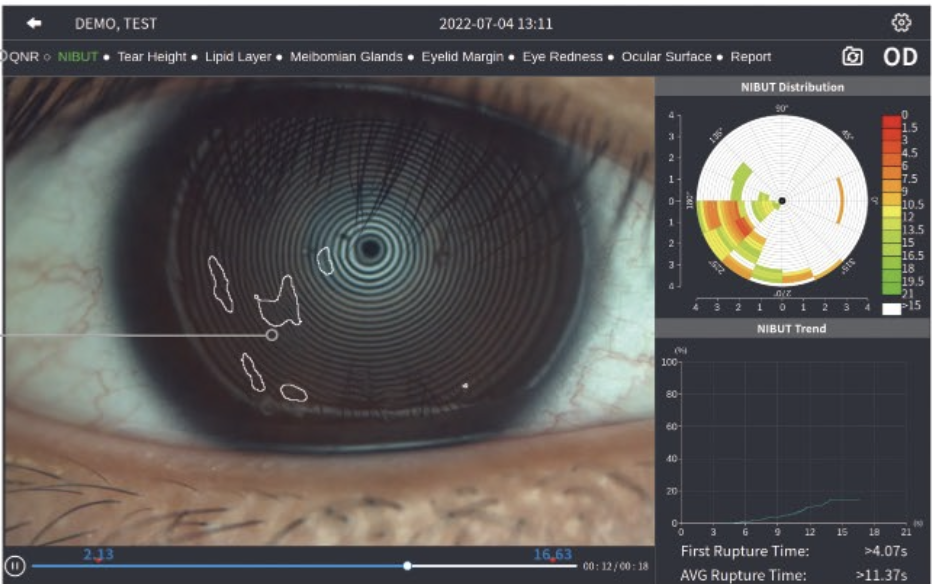Open settings with the gear icon
932x584 pixels.
(x=901, y=23)
